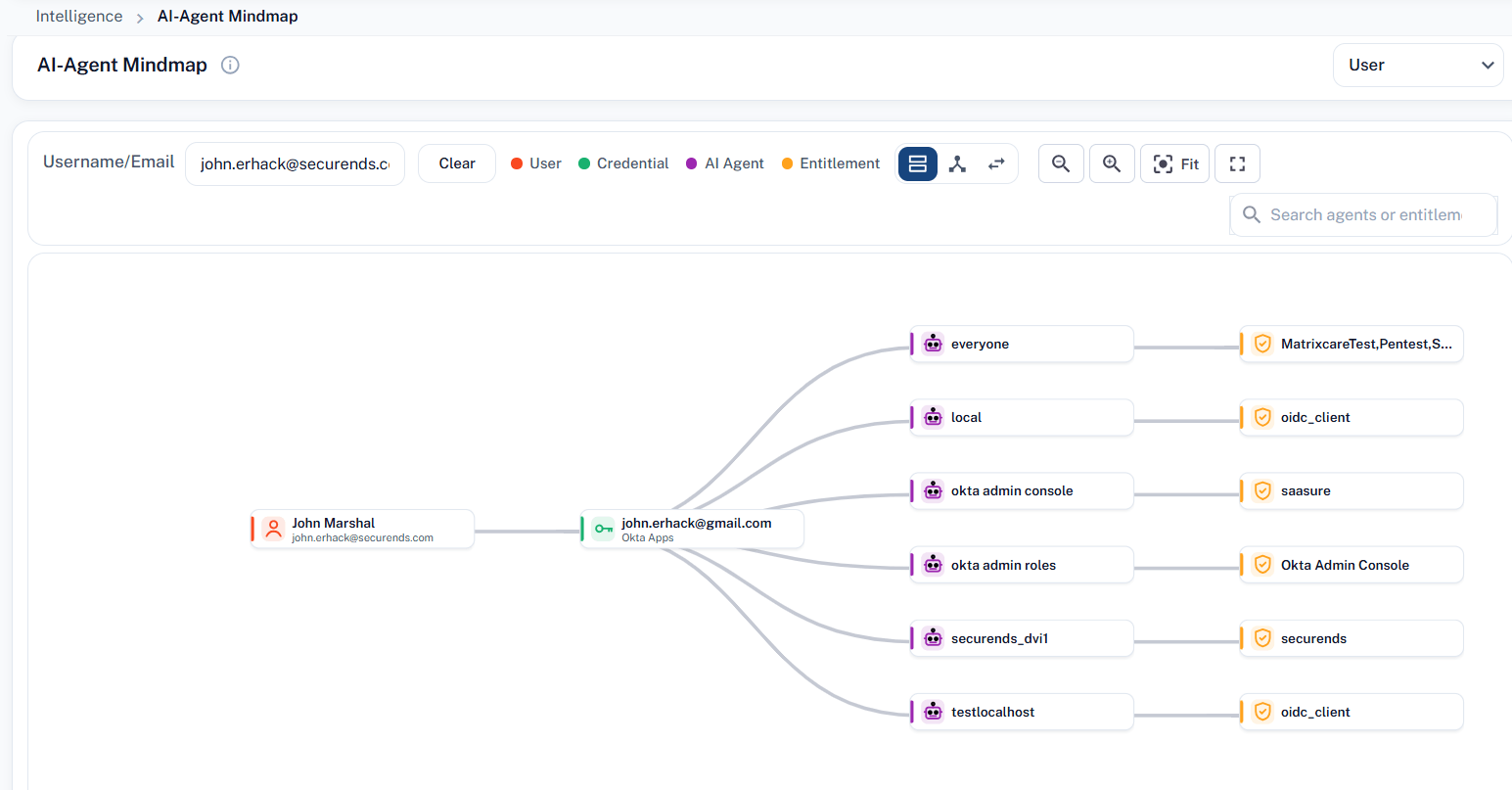The height and width of the screenshot is (790, 1512).
Task: Open the Intelligence breadcrumb link
Action: 79,17
